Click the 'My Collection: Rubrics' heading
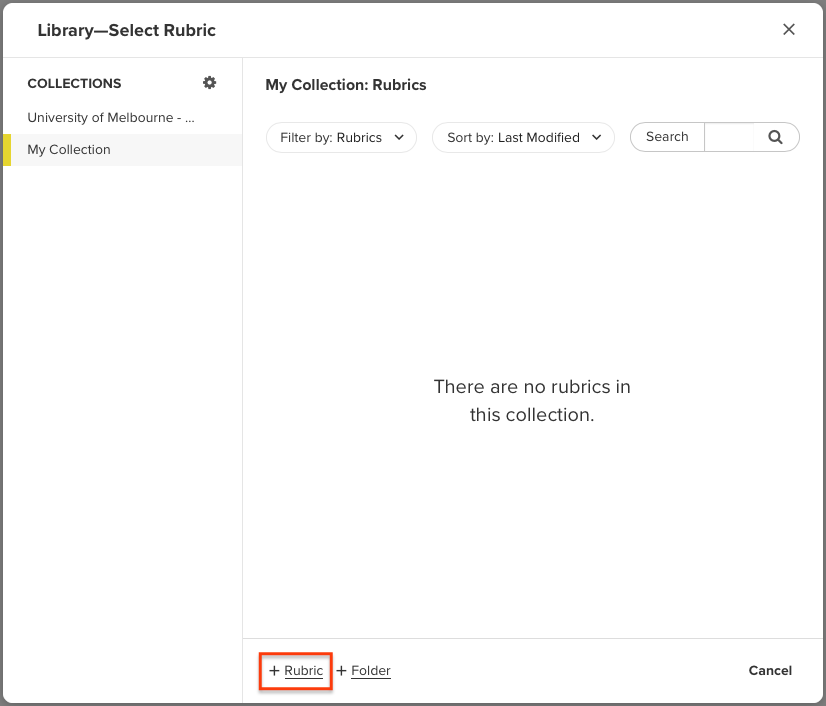 [346, 85]
